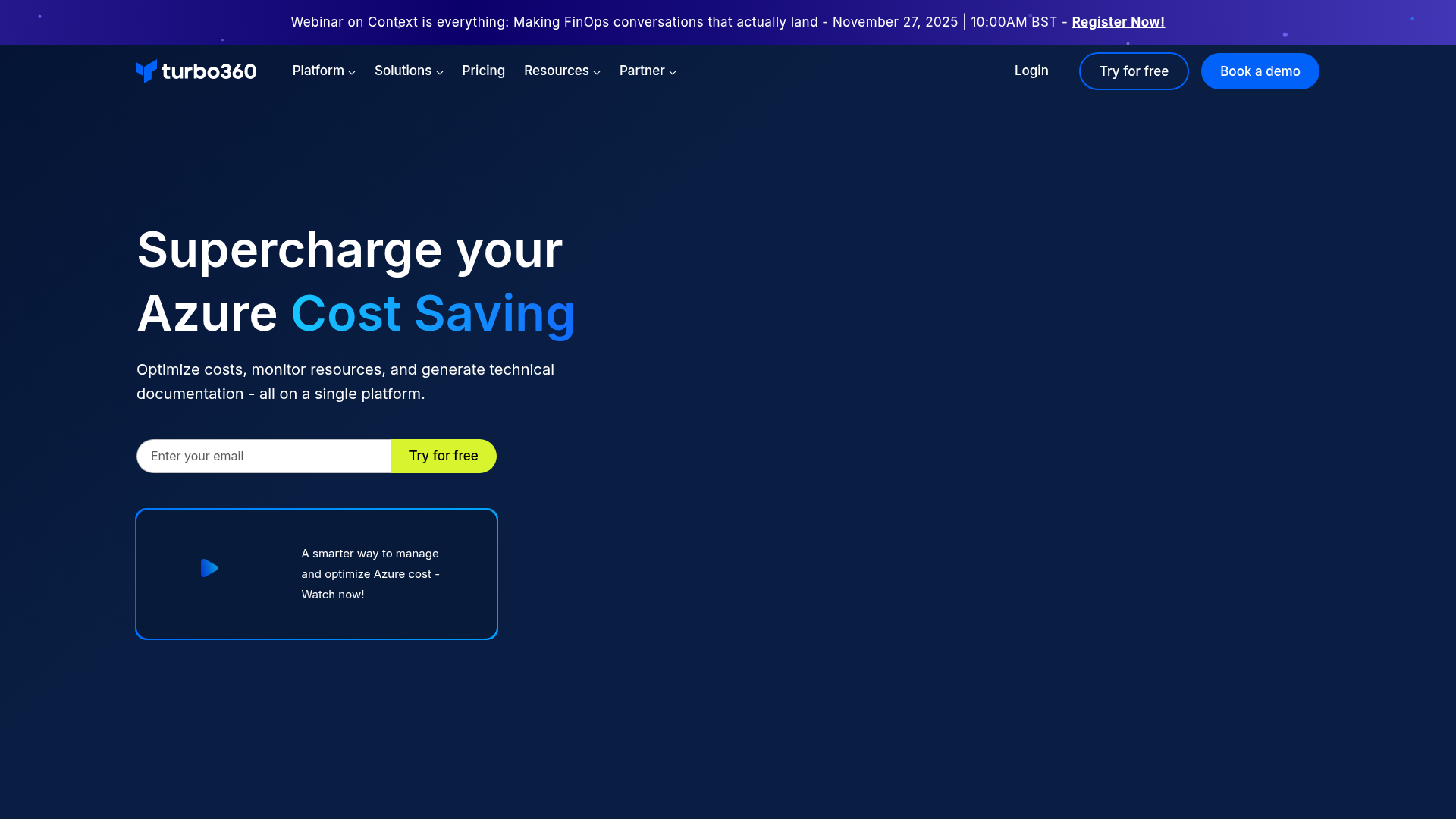Open the Partner dropdown chevron
1456x819 pixels.
pos(672,72)
